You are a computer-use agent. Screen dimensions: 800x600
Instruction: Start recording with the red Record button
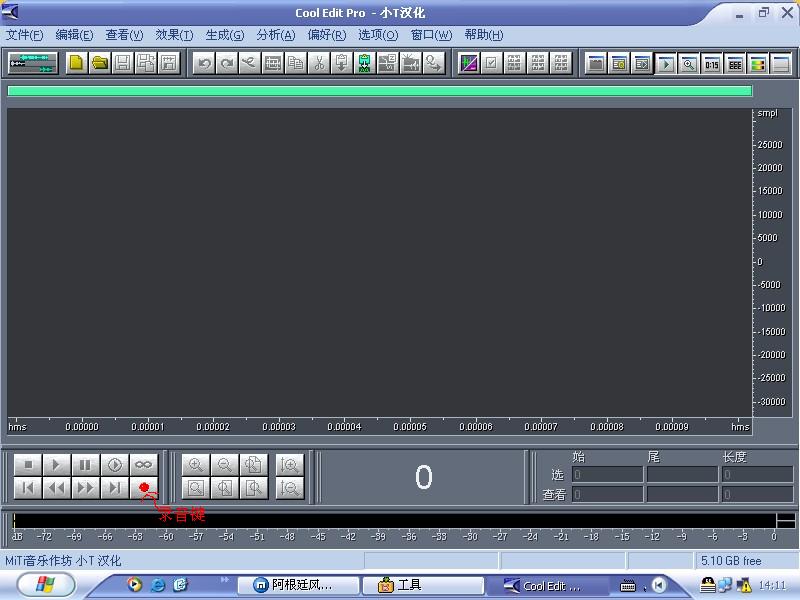pyautogui.click(x=144, y=488)
